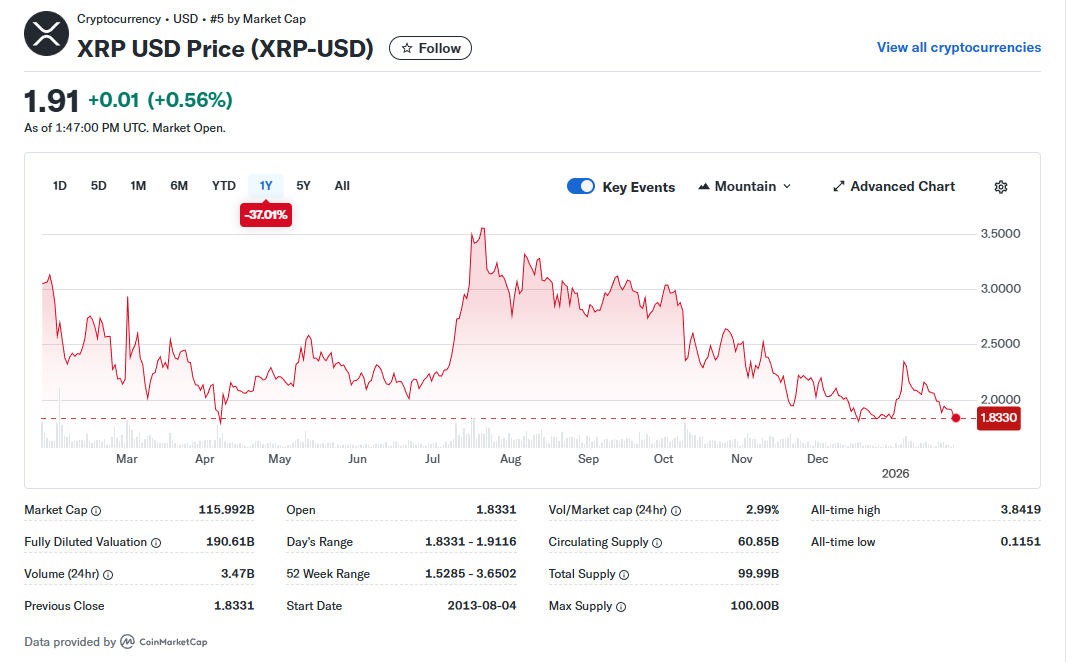Click the Market Cap info icon
The height and width of the screenshot is (662, 1073).
point(96,511)
